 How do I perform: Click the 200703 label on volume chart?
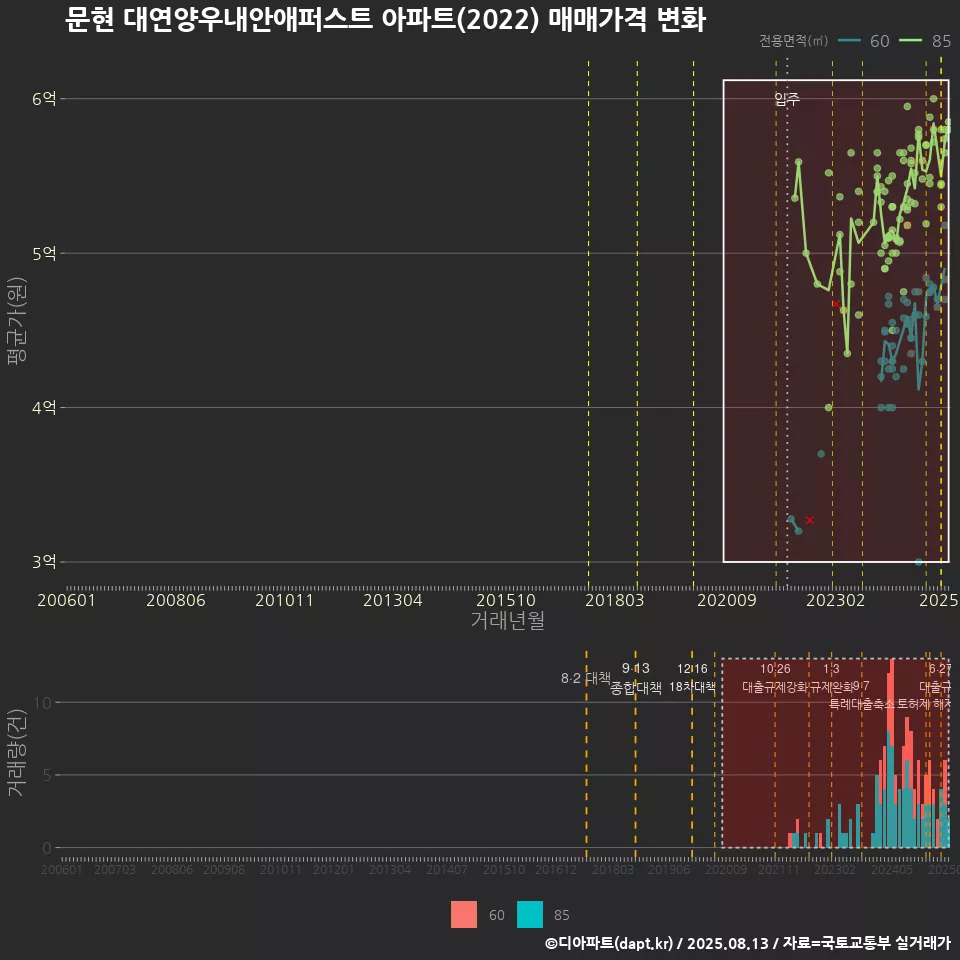[x=114, y=869]
